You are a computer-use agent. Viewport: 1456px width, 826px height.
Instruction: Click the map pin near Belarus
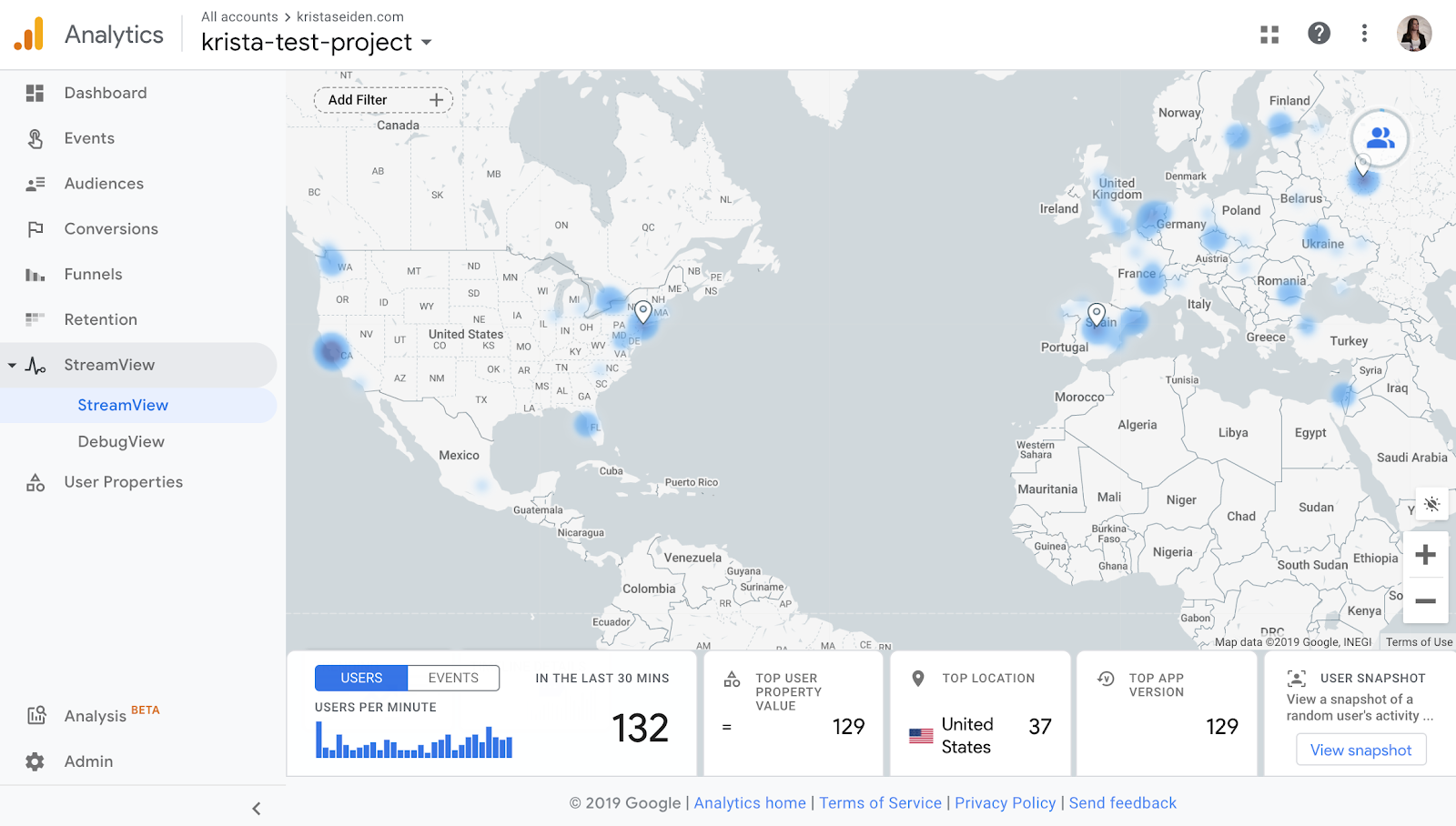click(x=1362, y=165)
